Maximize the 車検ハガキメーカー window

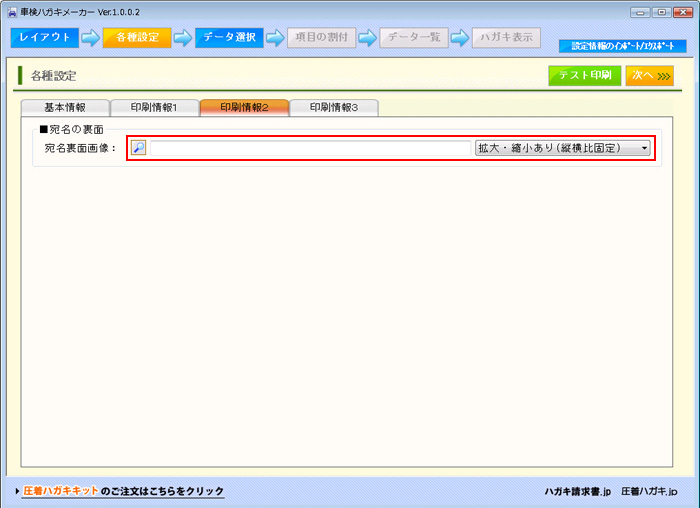click(x=662, y=12)
